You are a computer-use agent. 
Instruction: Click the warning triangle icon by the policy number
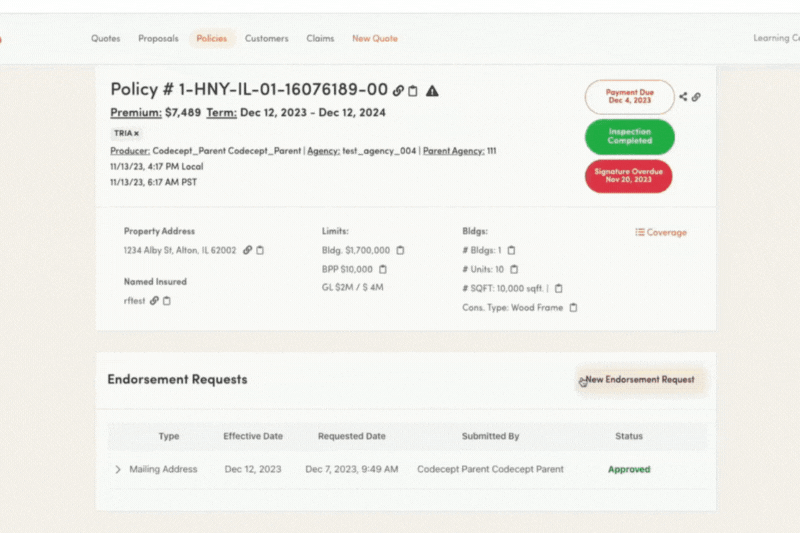pyautogui.click(x=432, y=91)
